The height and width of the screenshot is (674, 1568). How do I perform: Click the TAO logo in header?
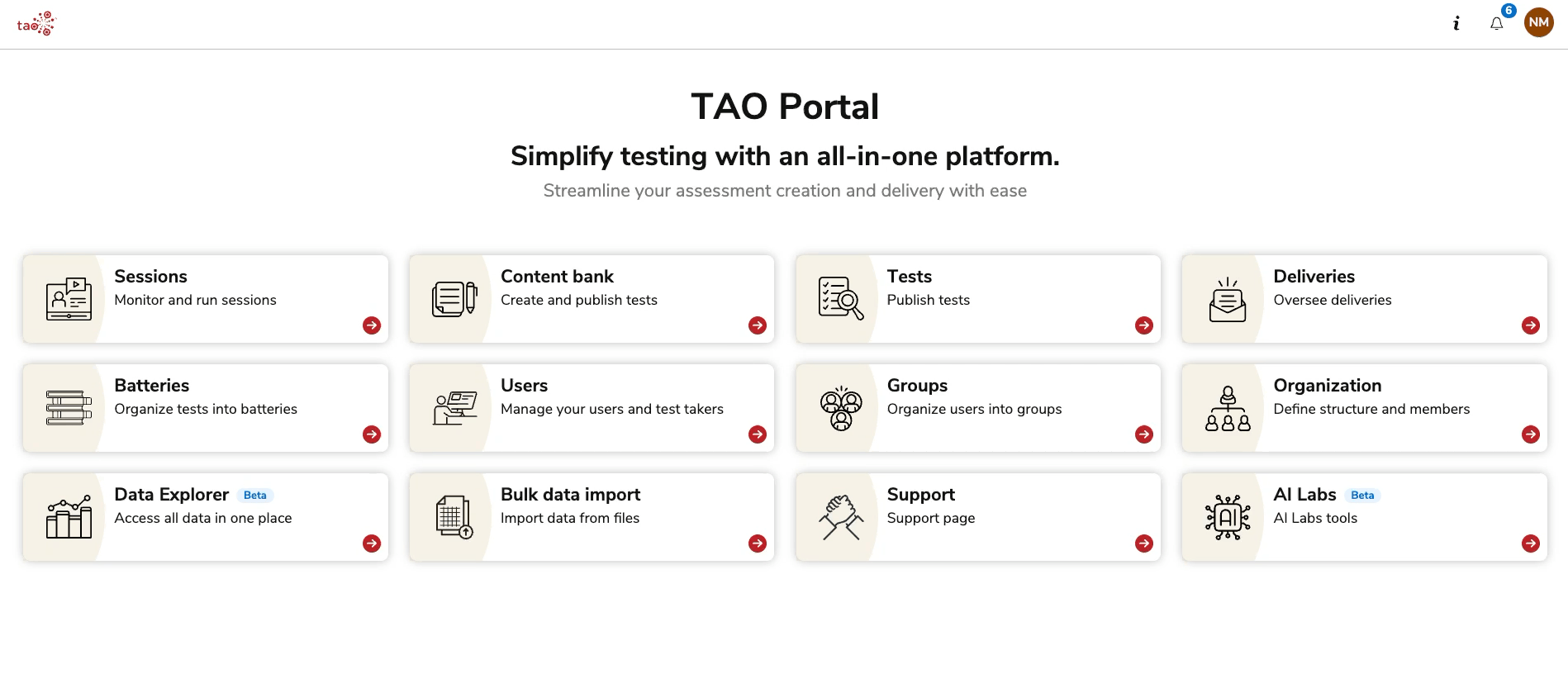[36, 24]
